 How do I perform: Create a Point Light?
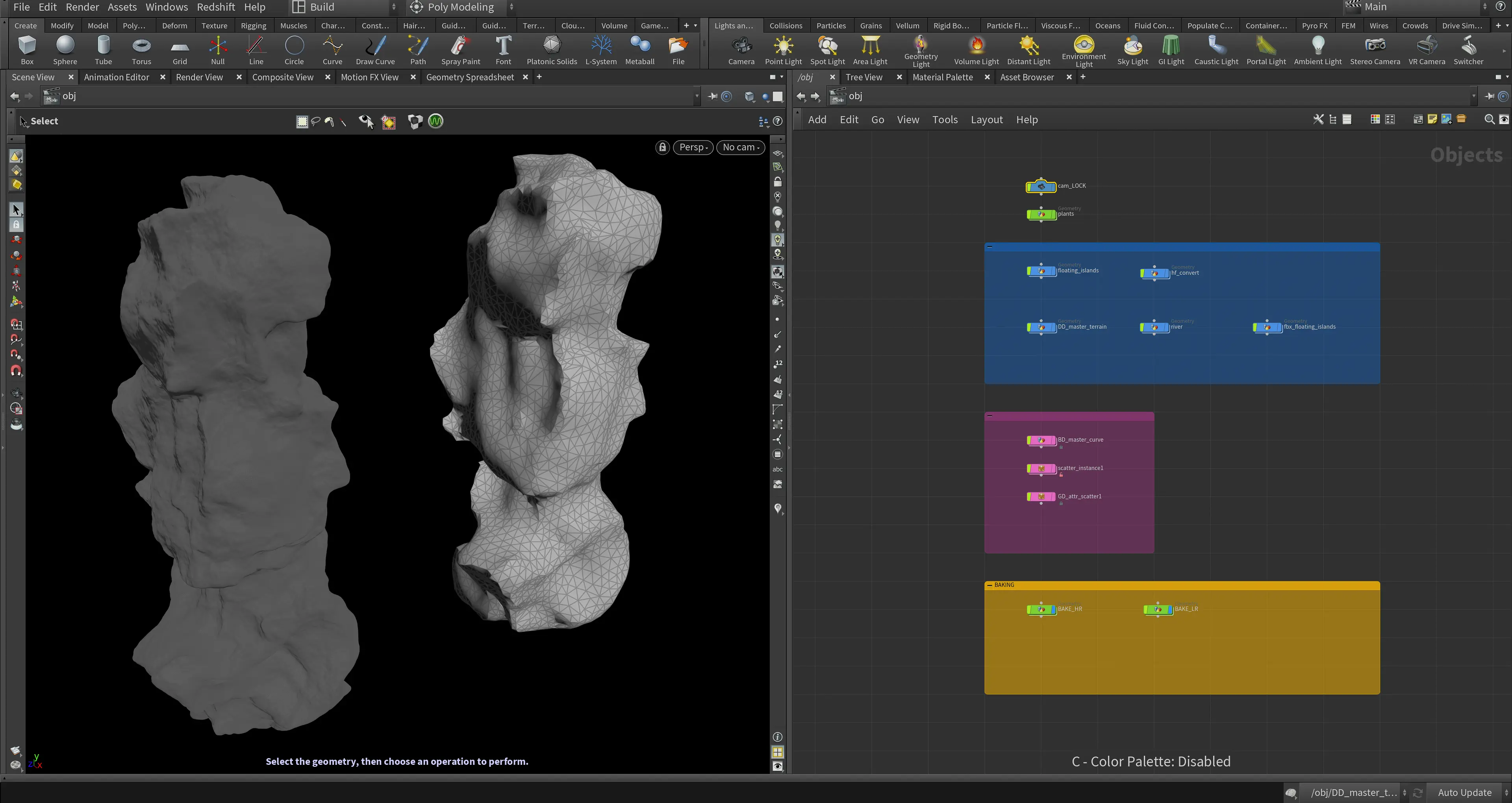coord(783,50)
